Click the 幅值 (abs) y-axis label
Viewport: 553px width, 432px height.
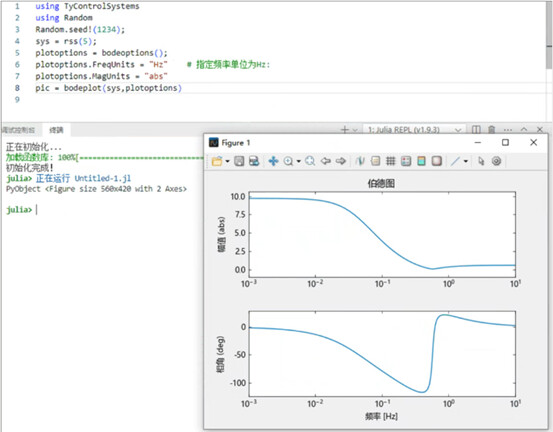point(221,235)
